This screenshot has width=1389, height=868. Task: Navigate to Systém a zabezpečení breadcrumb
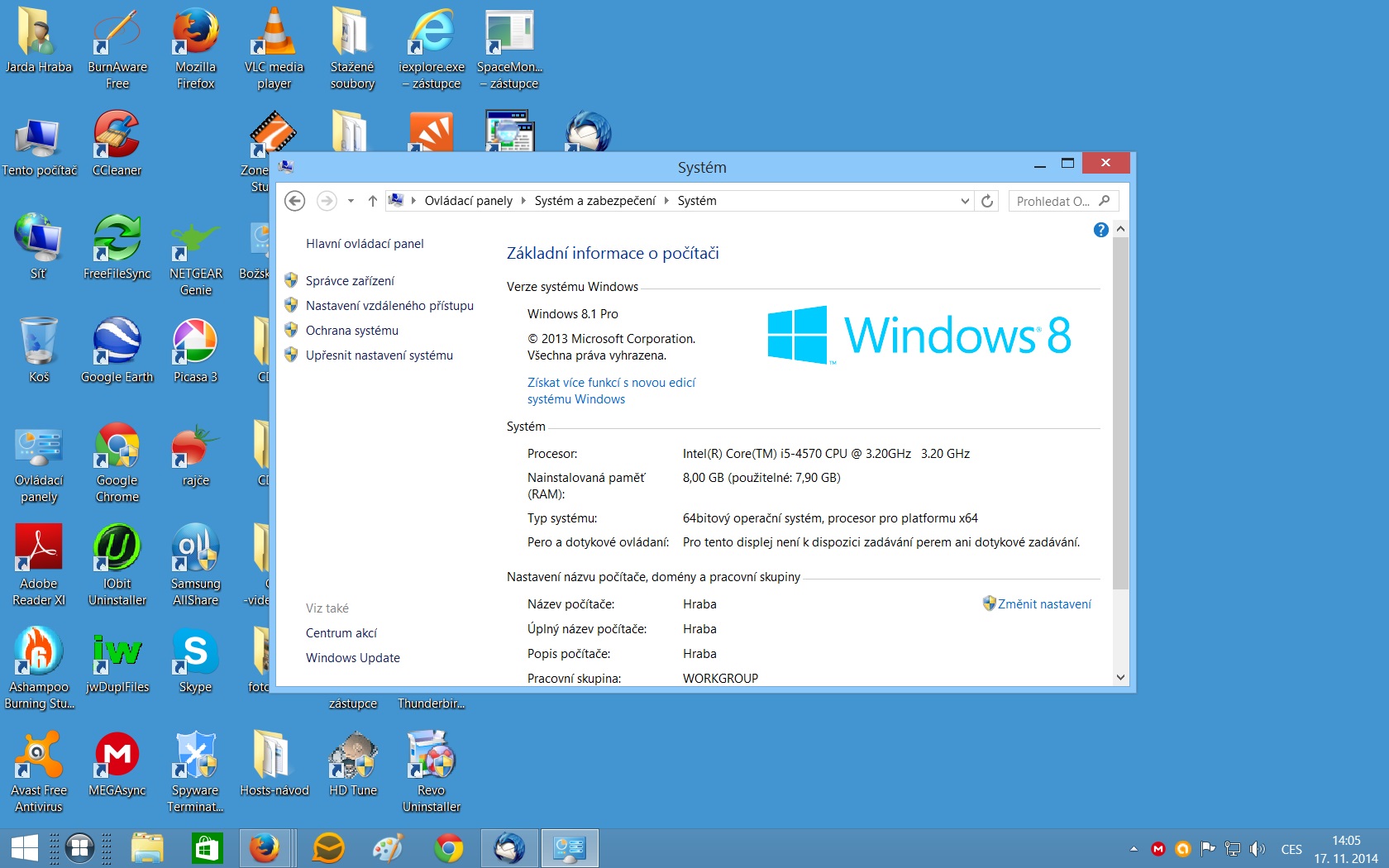[594, 201]
